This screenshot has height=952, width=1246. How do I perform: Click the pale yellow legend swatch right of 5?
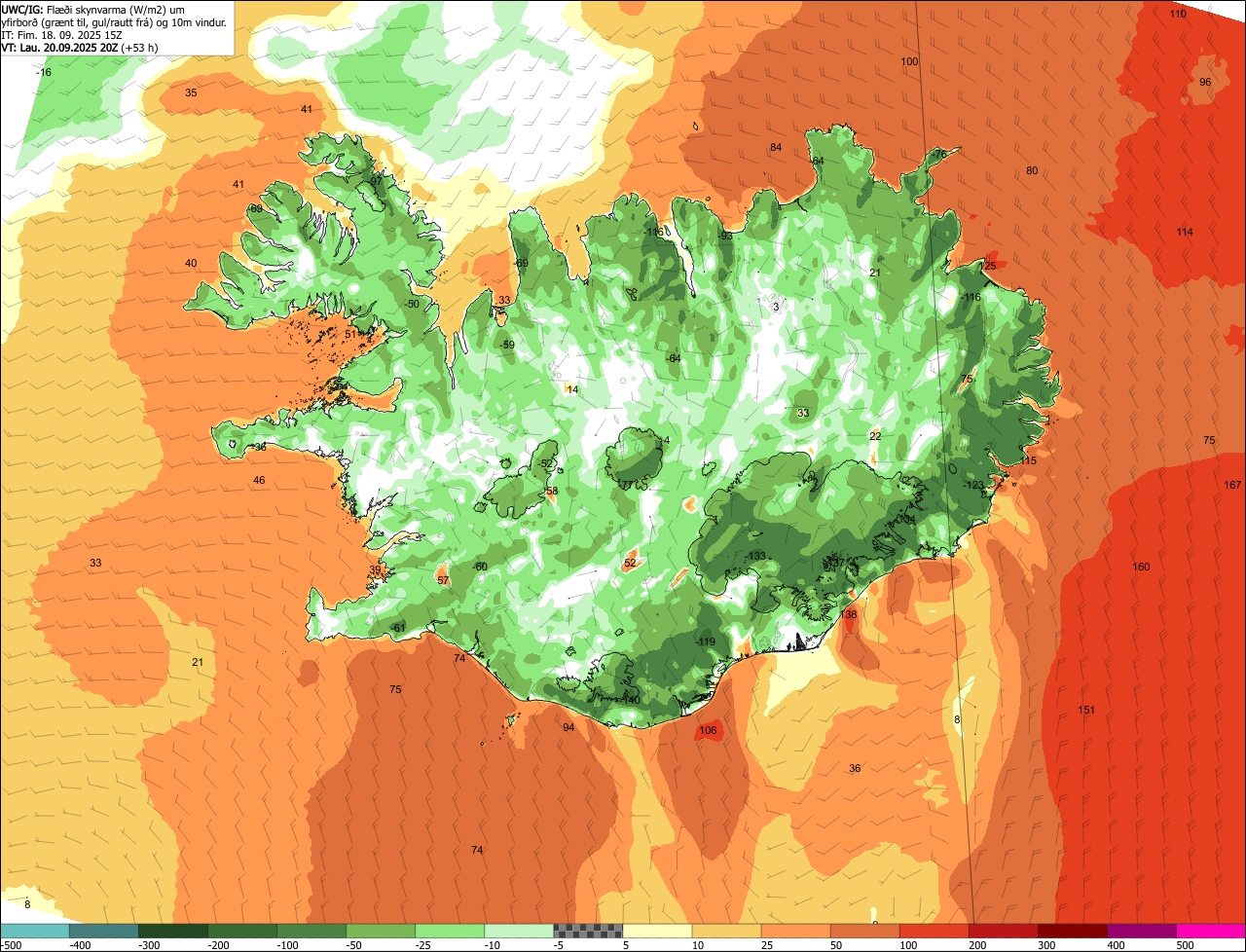(657, 931)
